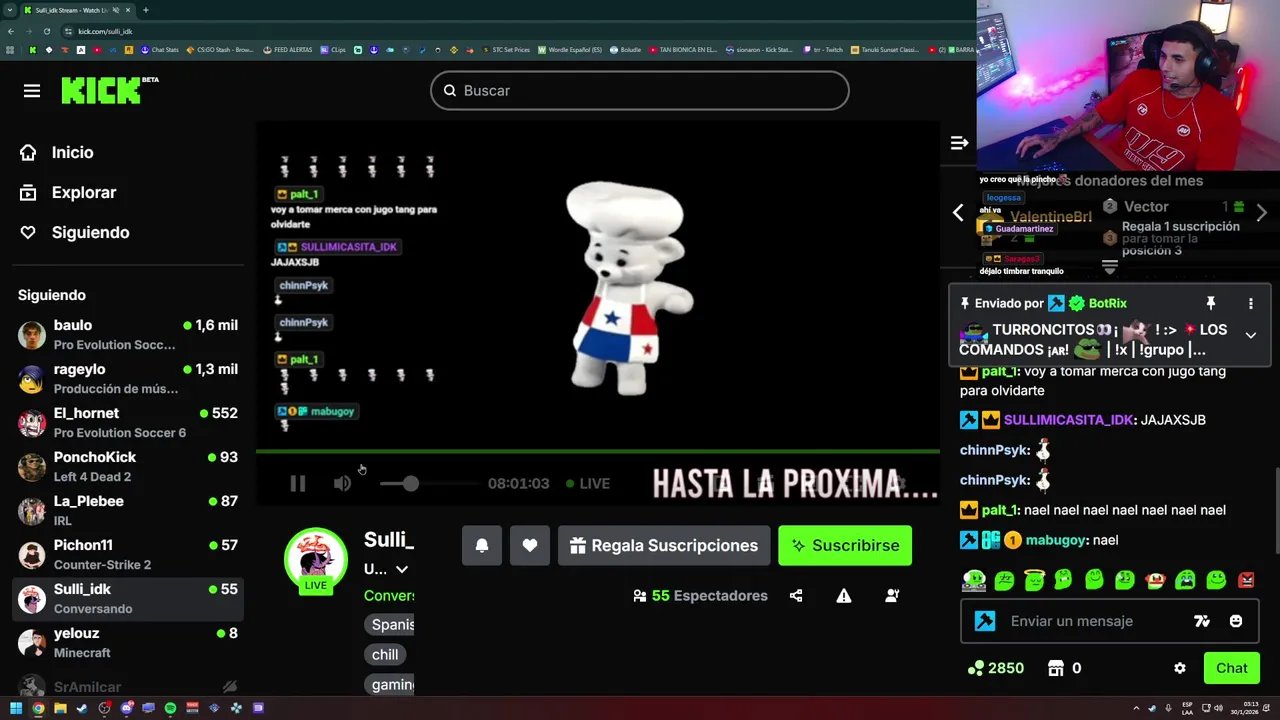Open a new Chrome tab
Image resolution: width=1280 pixels, height=720 pixels.
click(145, 10)
